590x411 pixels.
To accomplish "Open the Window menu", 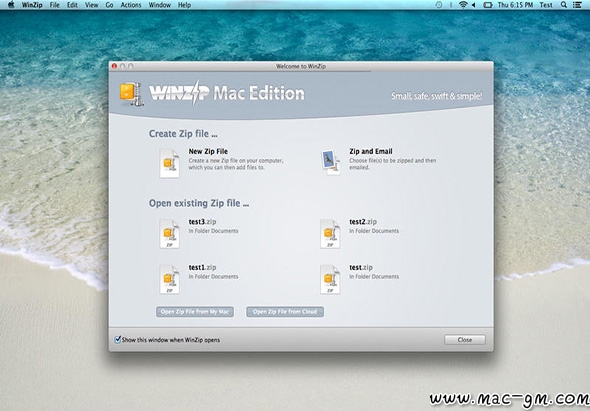I will [160, 5].
